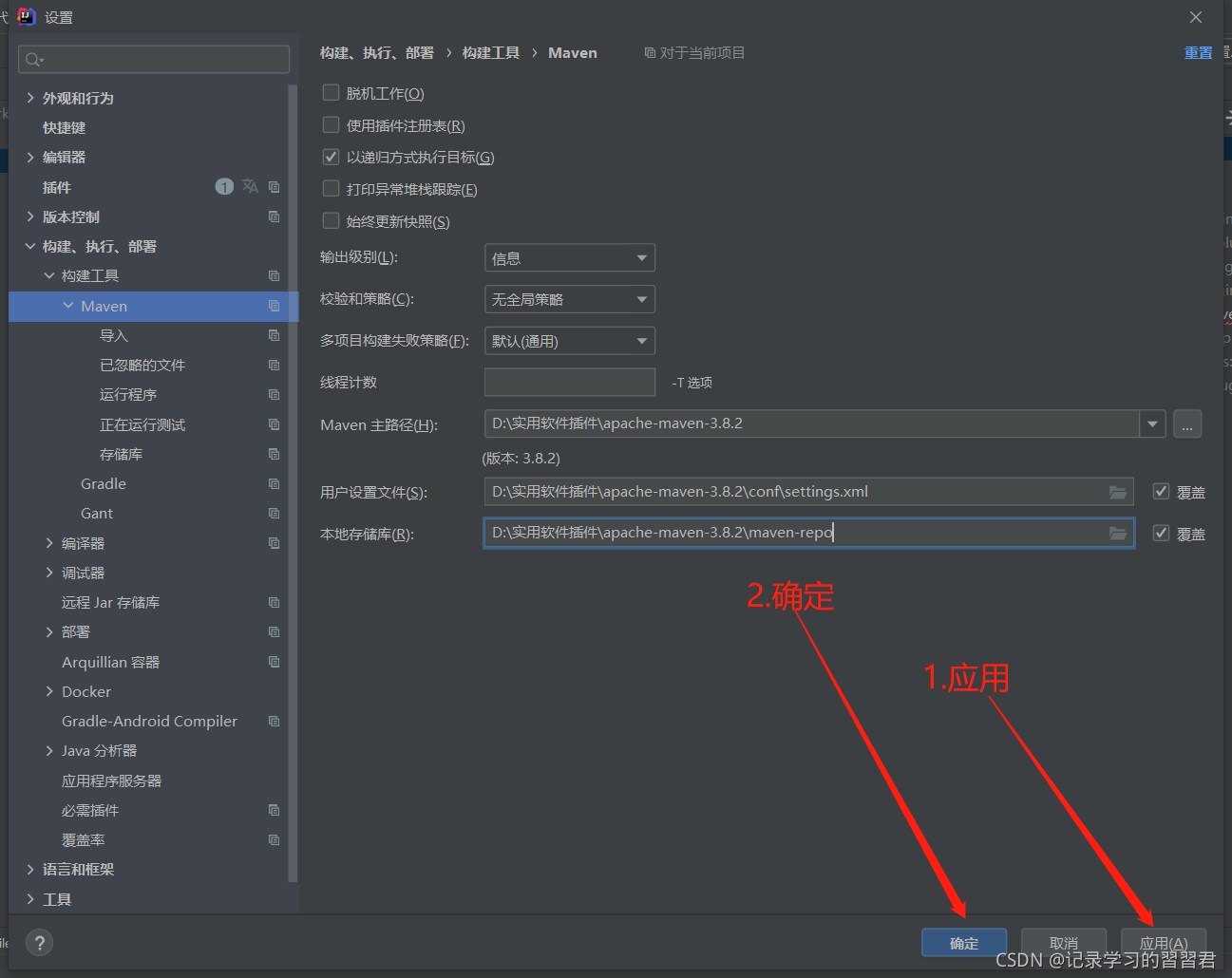Click the project-level icon on the 版本控制 row

pyautogui.click(x=274, y=216)
